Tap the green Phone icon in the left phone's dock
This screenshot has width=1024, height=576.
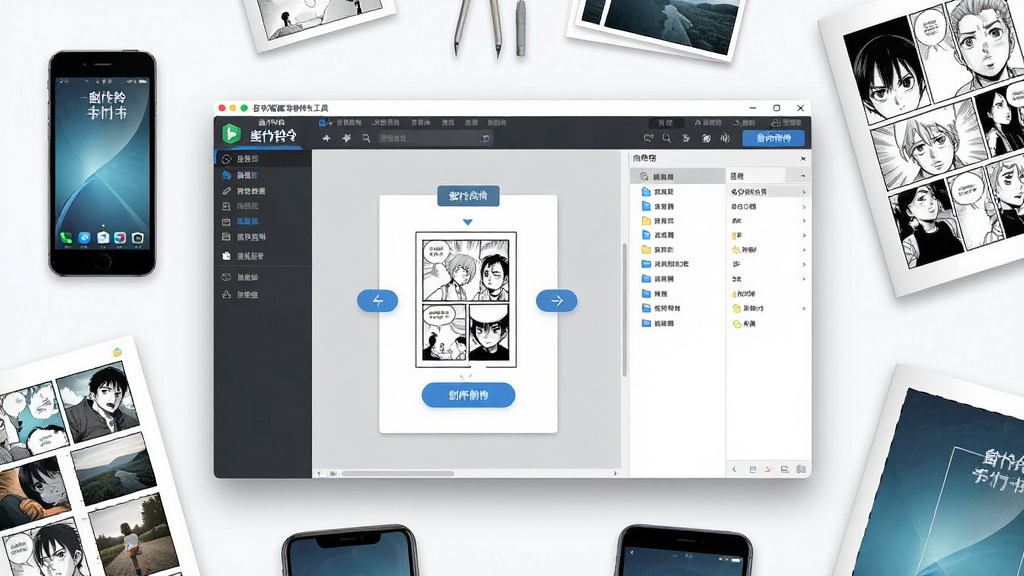pyautogui.click(x=67, y=238)
